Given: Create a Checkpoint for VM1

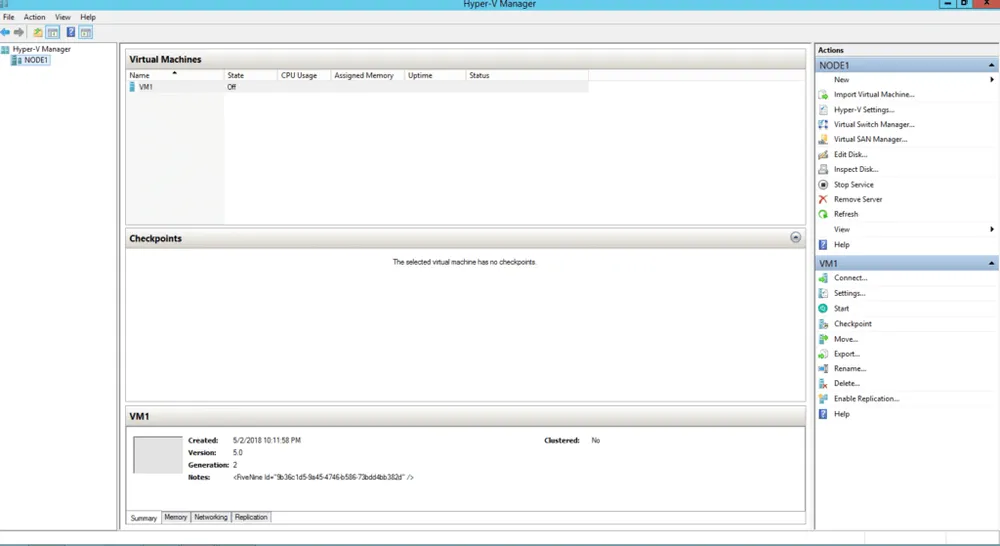Looking at the screenshot, I should (852, 324).
